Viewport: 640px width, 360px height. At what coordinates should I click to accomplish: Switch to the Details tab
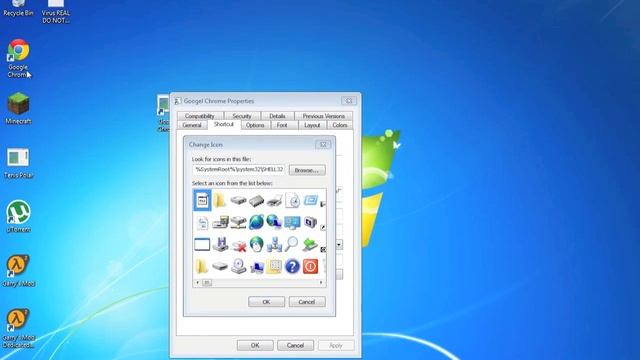(x=277, y=116)
